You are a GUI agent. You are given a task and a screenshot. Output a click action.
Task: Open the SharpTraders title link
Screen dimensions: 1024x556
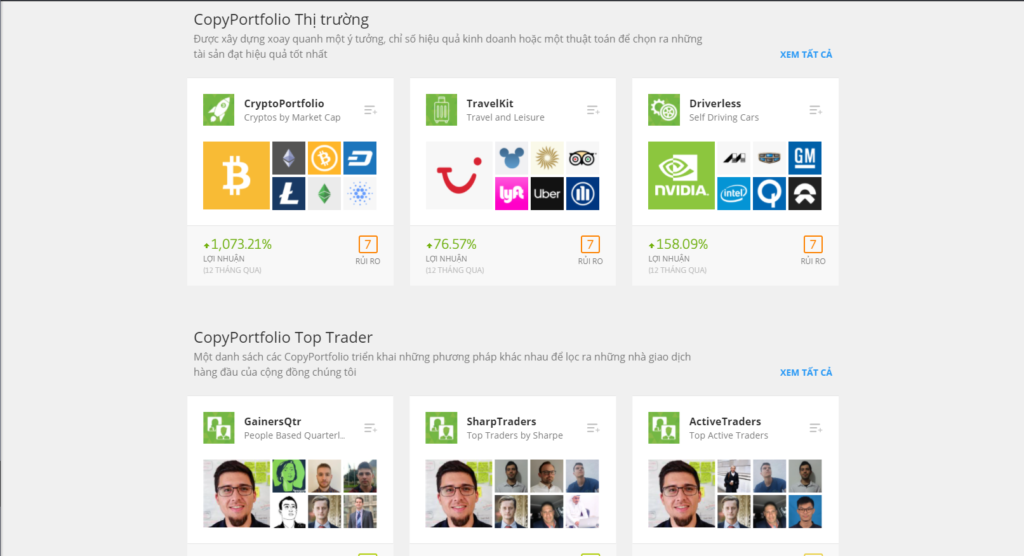[x=501, y=421]
